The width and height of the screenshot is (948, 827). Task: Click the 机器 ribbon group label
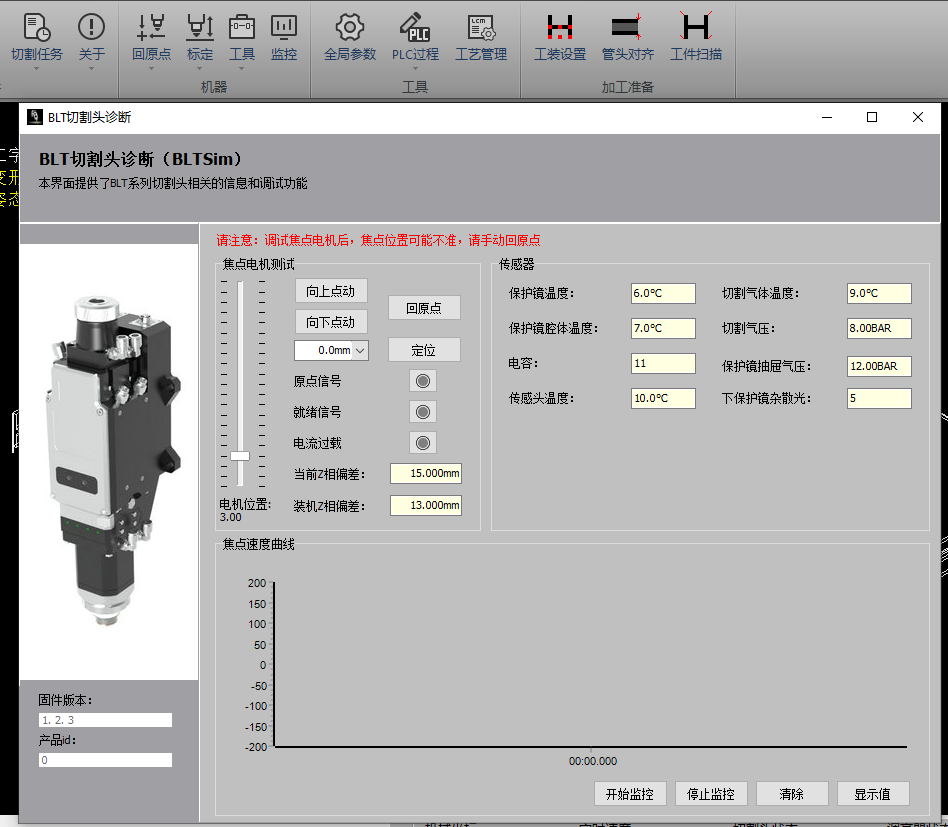(214, 87)
